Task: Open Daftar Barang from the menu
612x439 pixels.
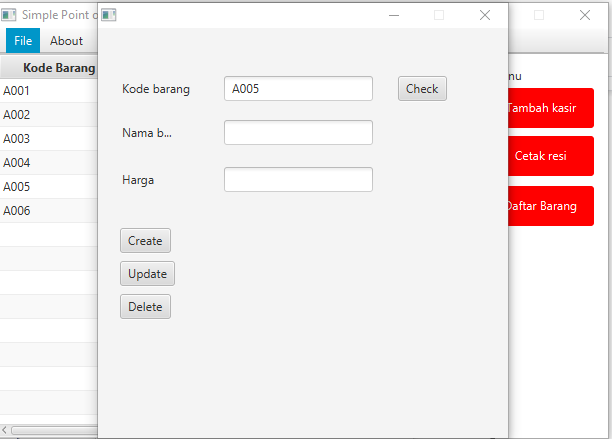Action: (x=551, y=206)
